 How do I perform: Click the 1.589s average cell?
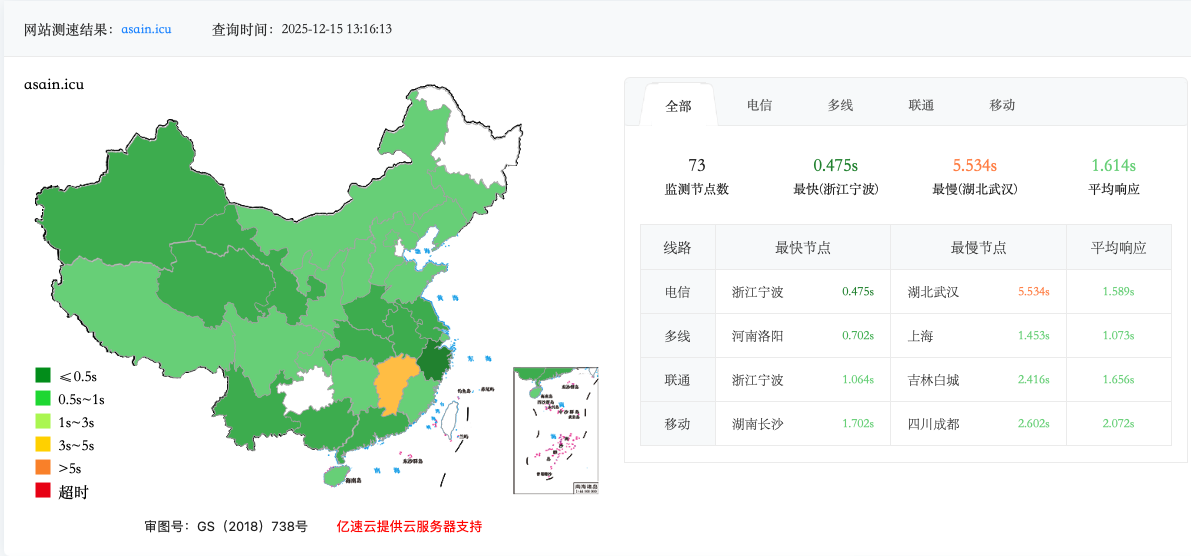click(x=1118, y=292)
